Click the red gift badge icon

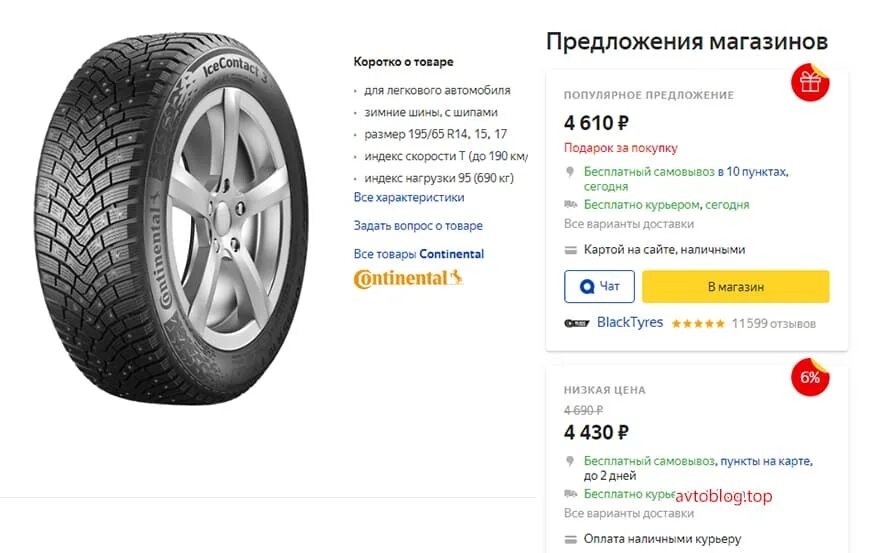click(x=810, y=83)
